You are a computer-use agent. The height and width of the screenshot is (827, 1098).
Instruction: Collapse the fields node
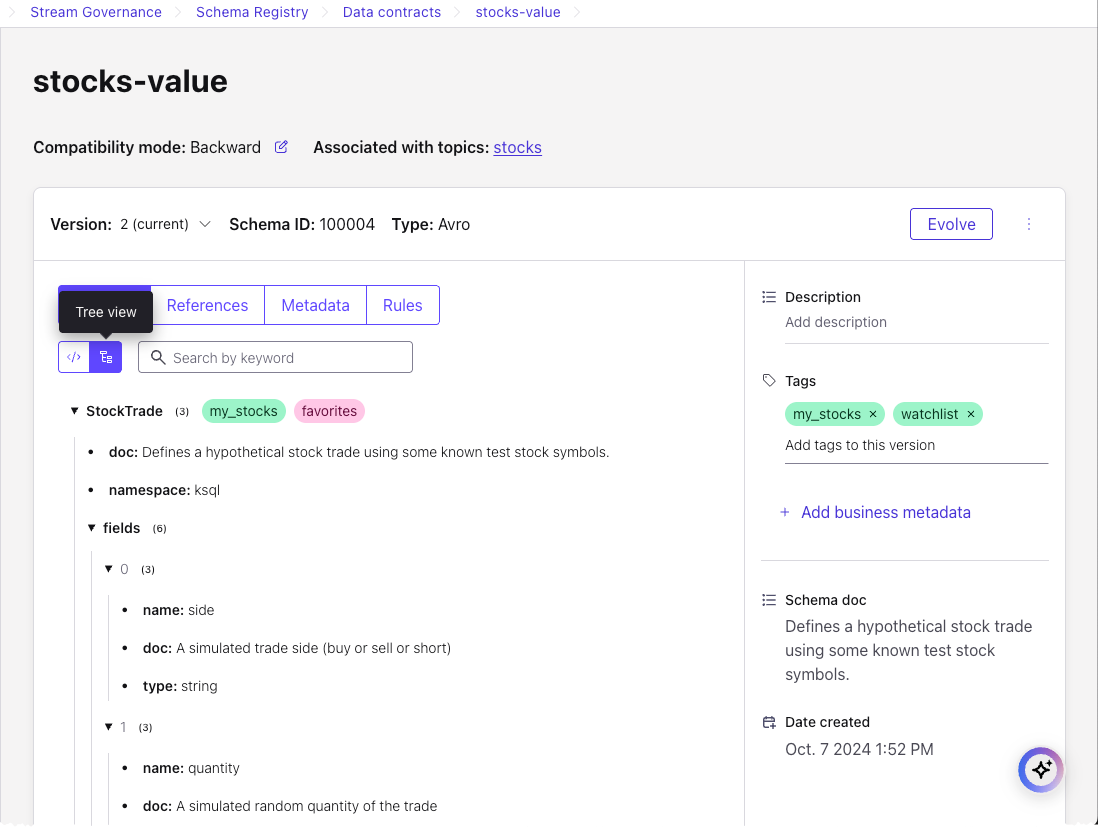click(x=92, y=528)
